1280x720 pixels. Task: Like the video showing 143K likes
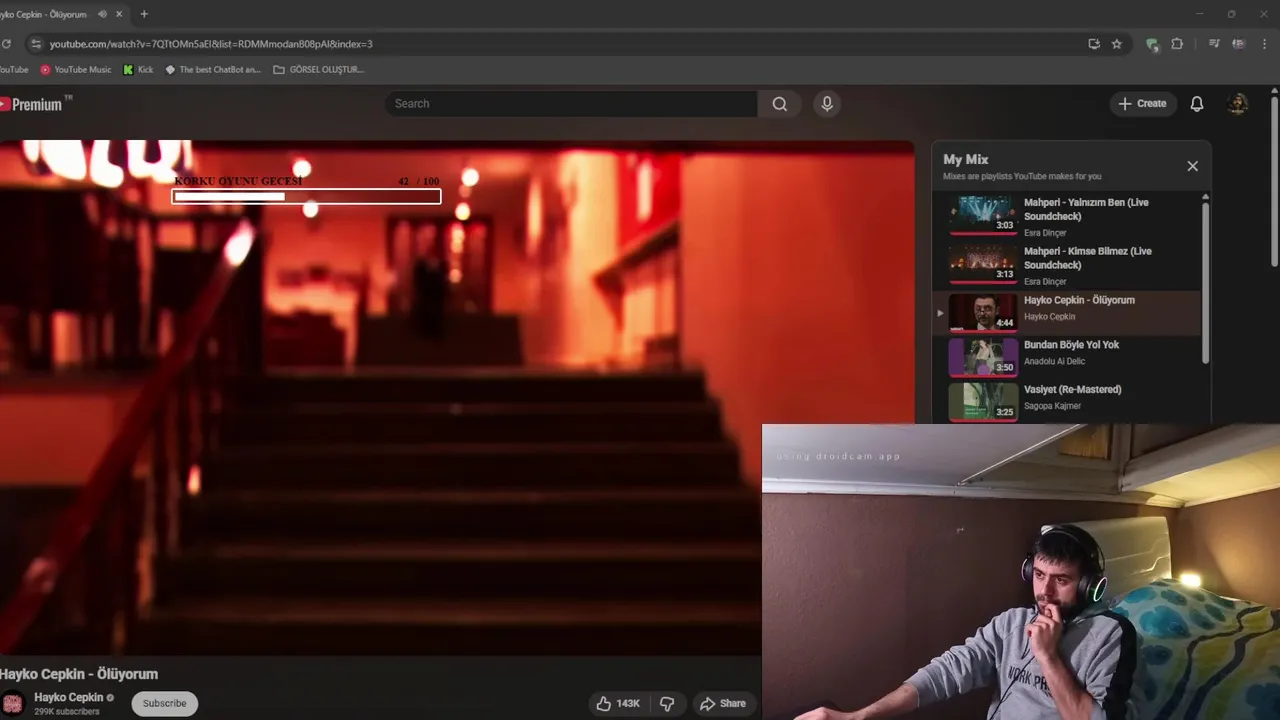619,704
